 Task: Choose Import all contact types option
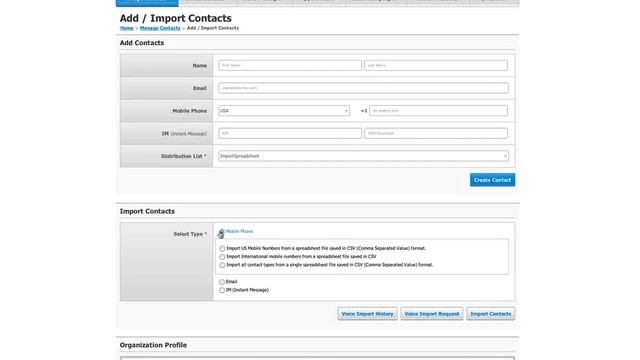tap(222, 265)
